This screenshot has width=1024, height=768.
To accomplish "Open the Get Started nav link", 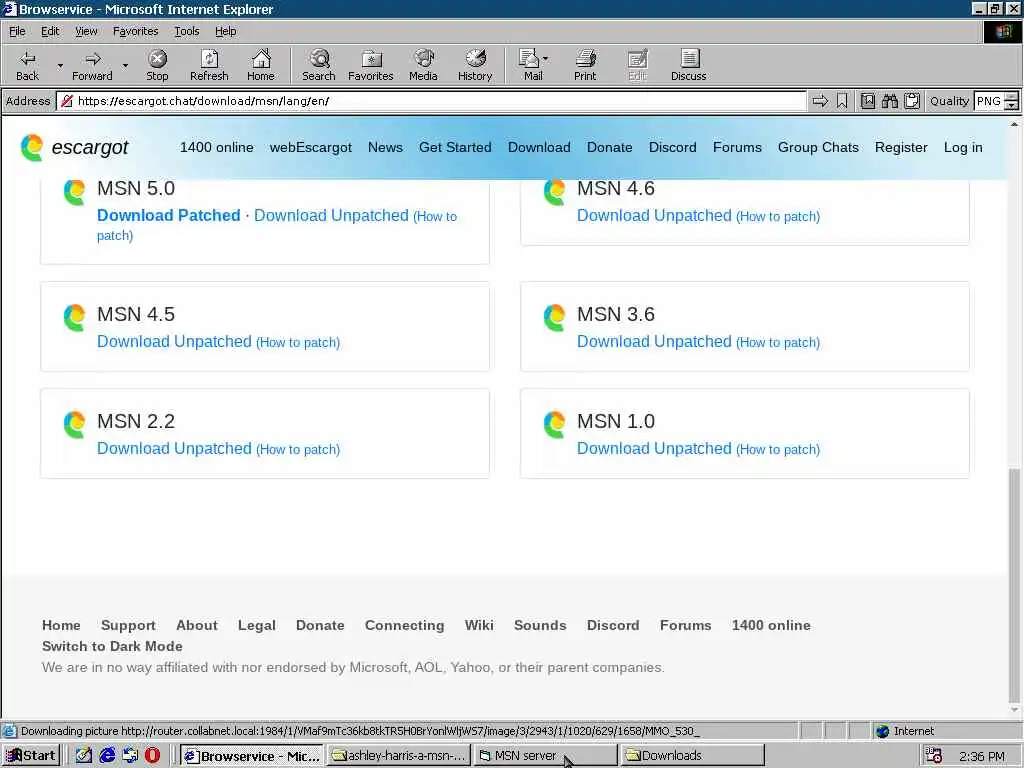I will pos(455,148).
